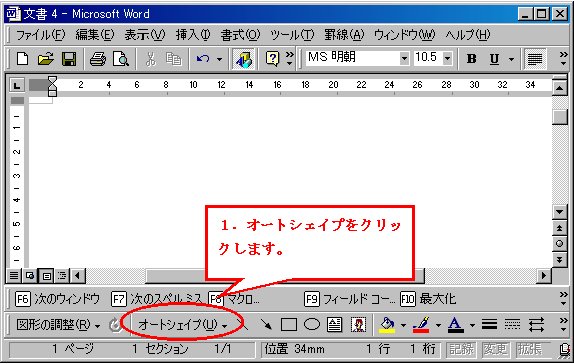Insert Clip Art picture
This screenshot has width=574, height=364.
[x=358, y=324]
